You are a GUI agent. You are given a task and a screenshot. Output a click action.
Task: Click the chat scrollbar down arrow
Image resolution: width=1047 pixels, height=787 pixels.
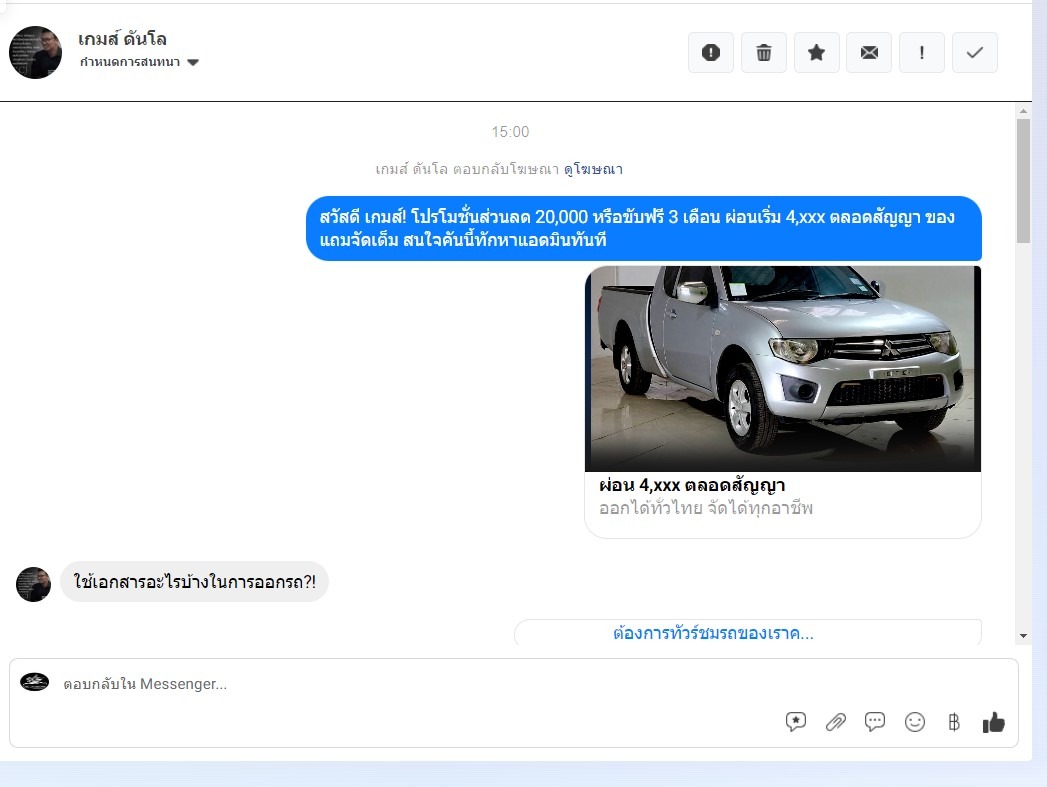pyautogui.click(x=1023, y=635)
